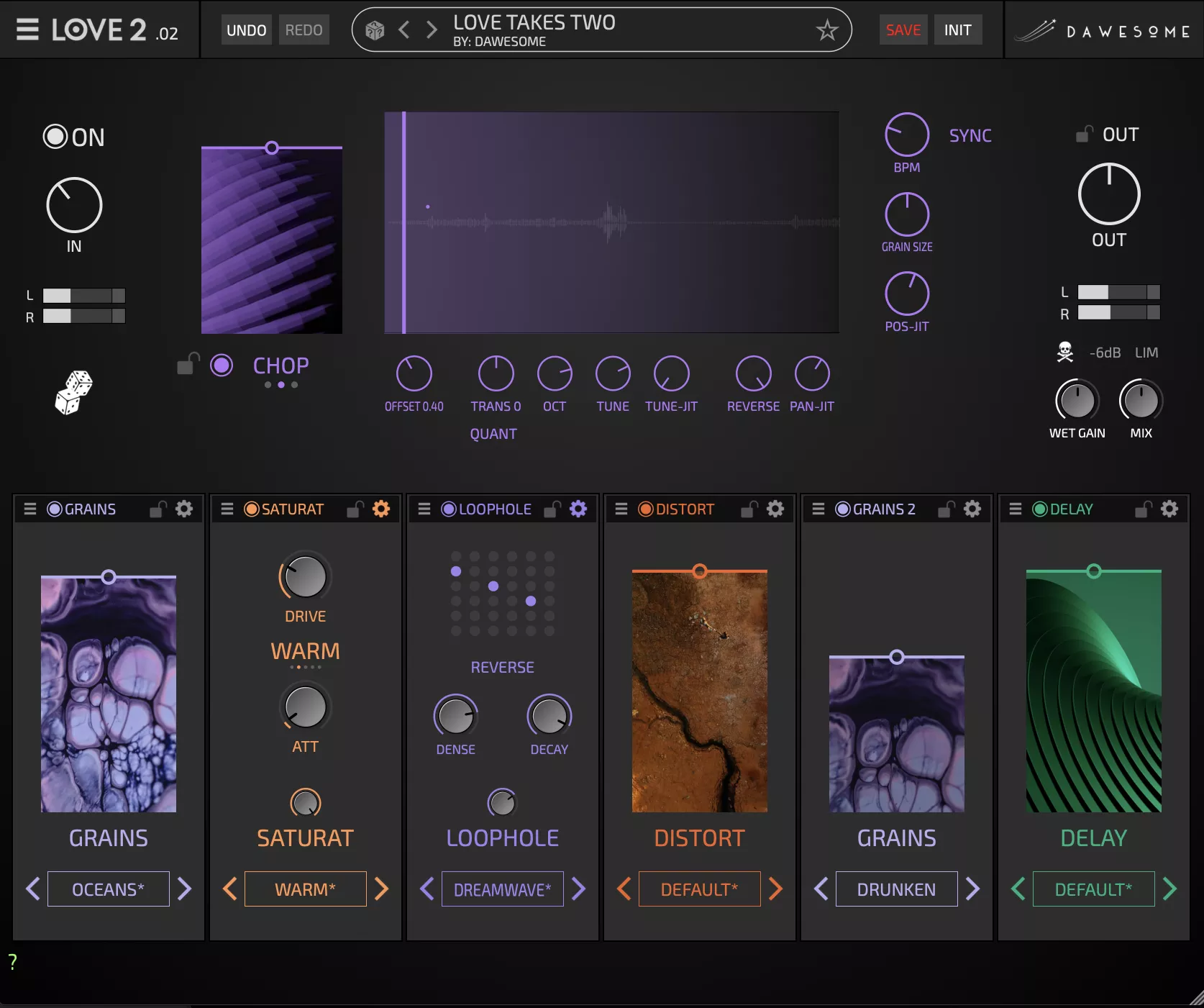Click the dice icon beside the preset browser
The width and height of the screenshot is (1204, 1008).
375,29
